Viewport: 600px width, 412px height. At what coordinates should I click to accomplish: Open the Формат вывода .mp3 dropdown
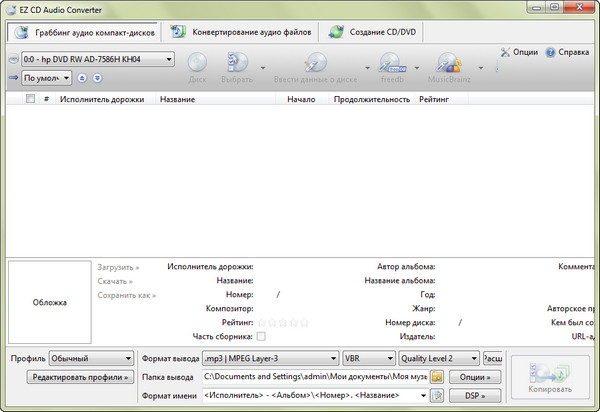point(271,358)
